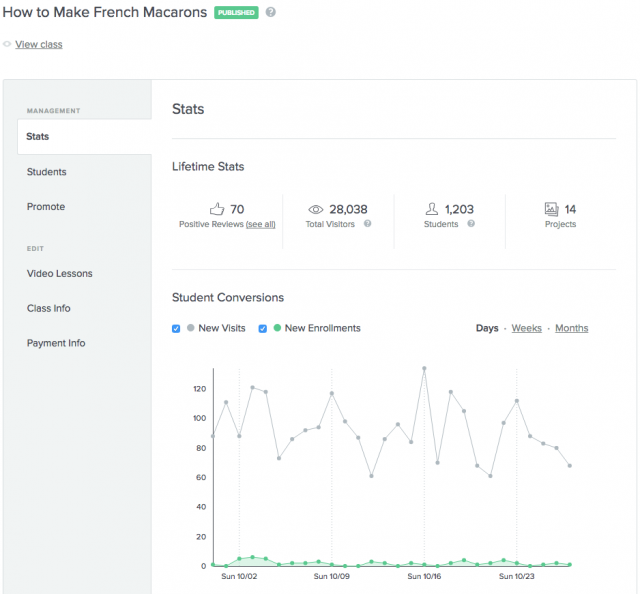Click the help icon next to Total Visitors
Screen dimensions: 640x594
pyautogui.click(x=367, y=224)
